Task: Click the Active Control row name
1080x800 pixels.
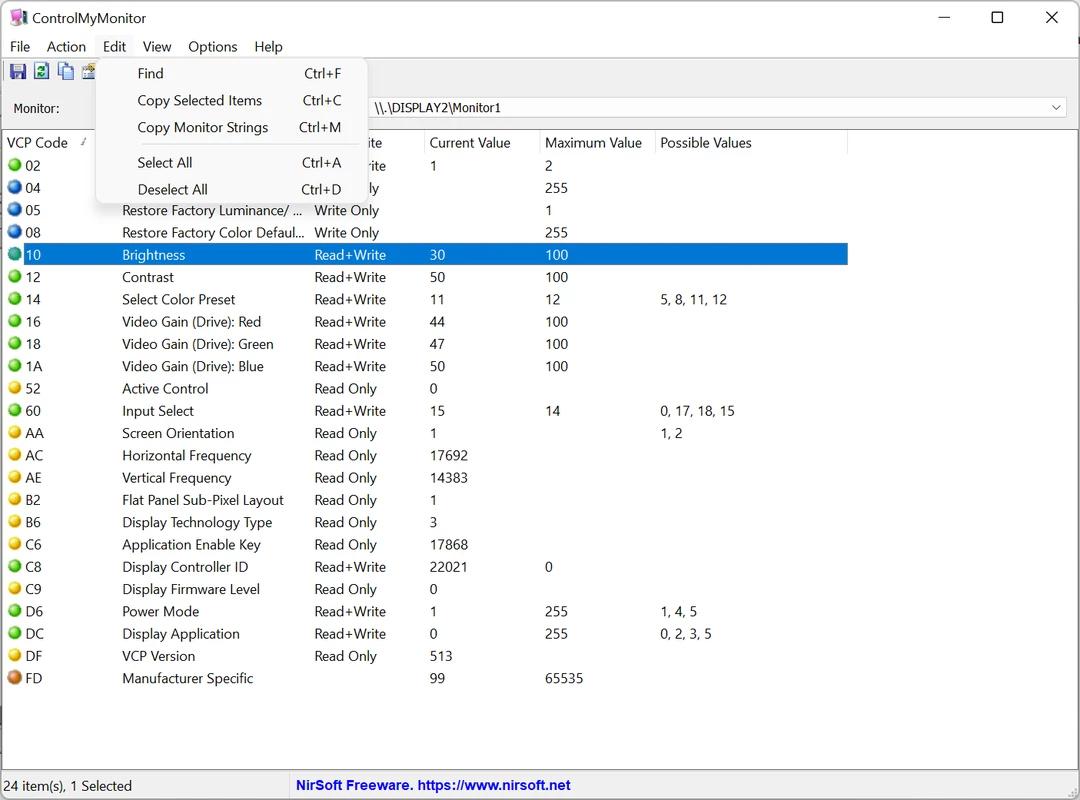Action: click(x=165, y=389)
